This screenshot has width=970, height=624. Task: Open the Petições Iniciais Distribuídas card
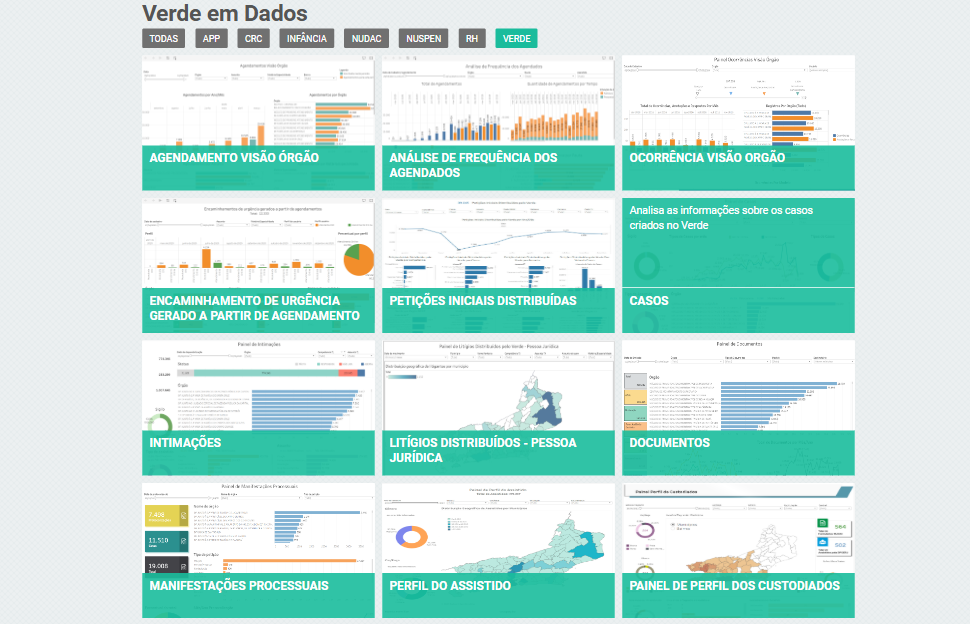click(x=498, y=265)
